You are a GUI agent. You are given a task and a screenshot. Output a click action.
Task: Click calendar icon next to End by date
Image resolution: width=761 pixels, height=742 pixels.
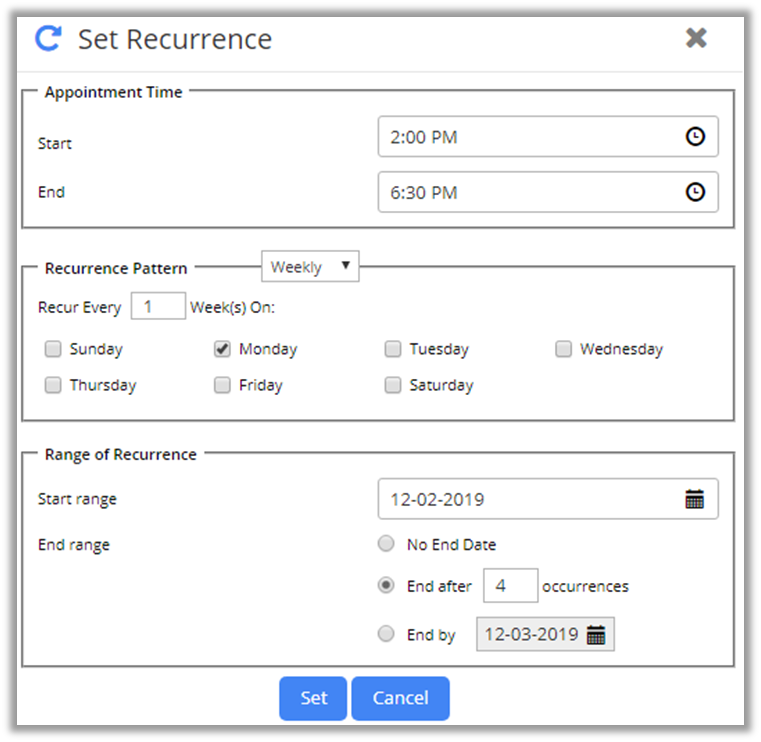pos(596,635)
